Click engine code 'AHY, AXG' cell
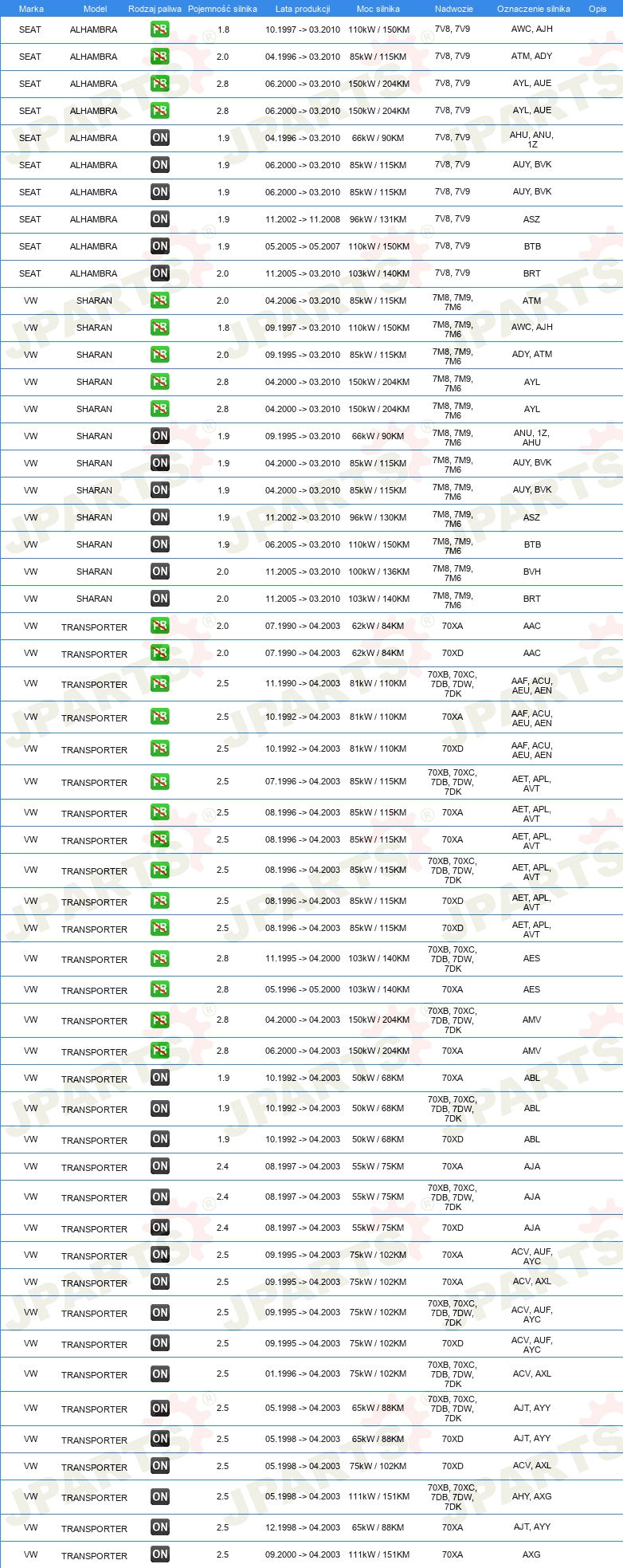623x1568 pixels. tap(532, 1496)
